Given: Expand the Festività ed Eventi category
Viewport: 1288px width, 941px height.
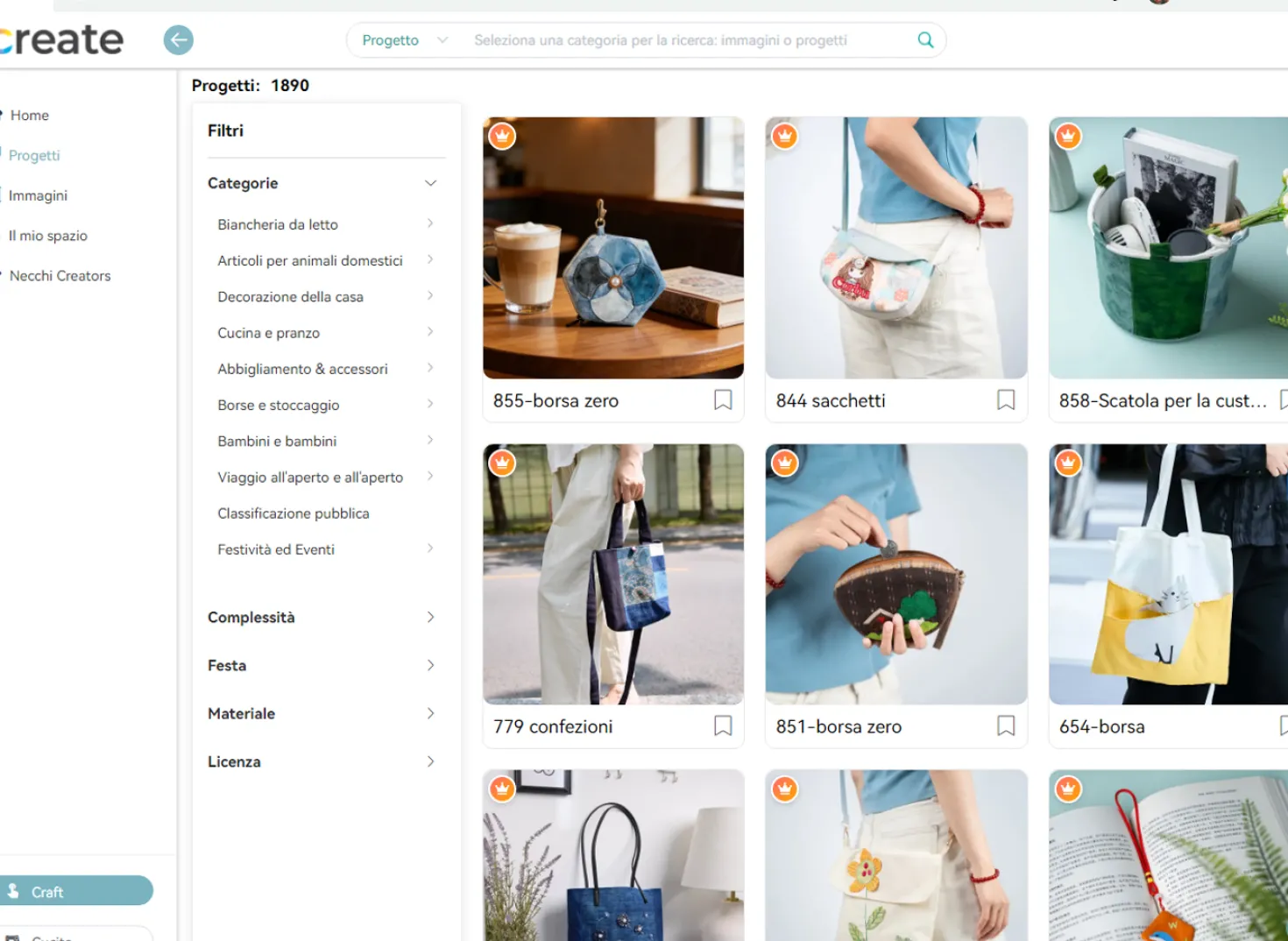Looking at the screenshot, I should coord(430,548).
